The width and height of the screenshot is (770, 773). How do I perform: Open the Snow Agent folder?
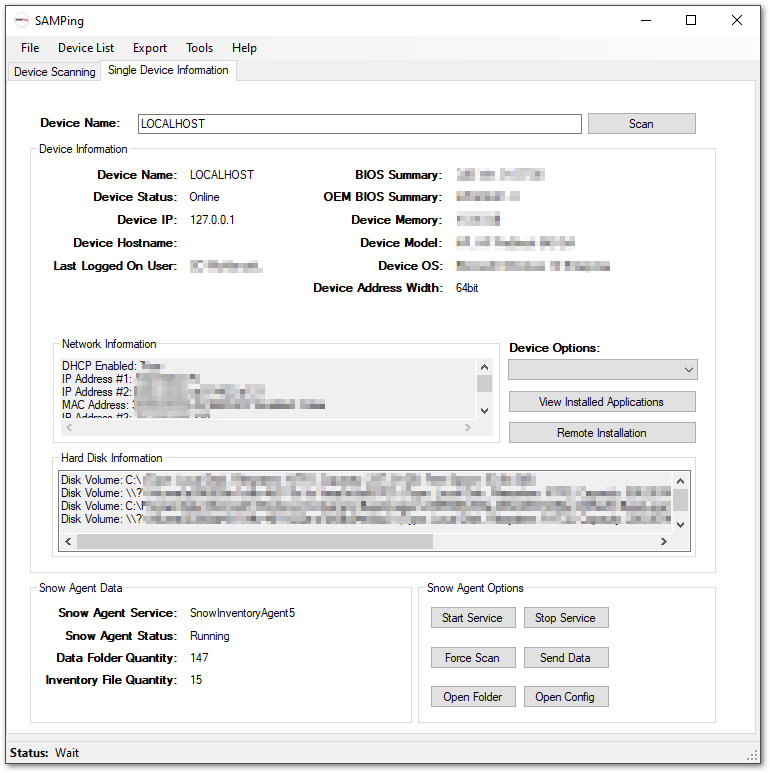click(472, 697)
